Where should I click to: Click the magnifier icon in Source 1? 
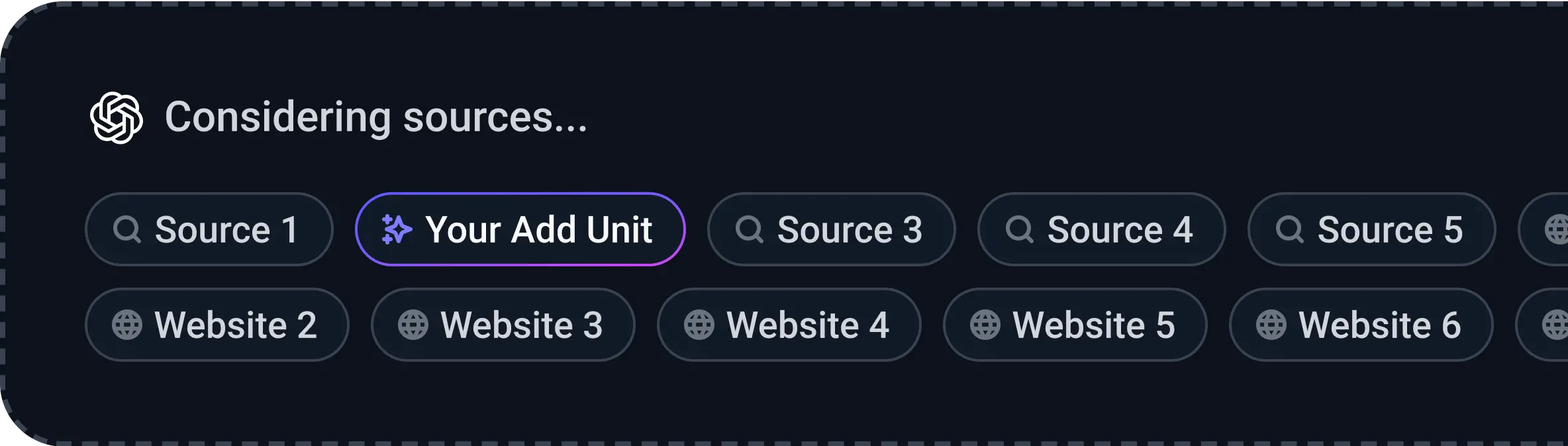tap(126, 230)
